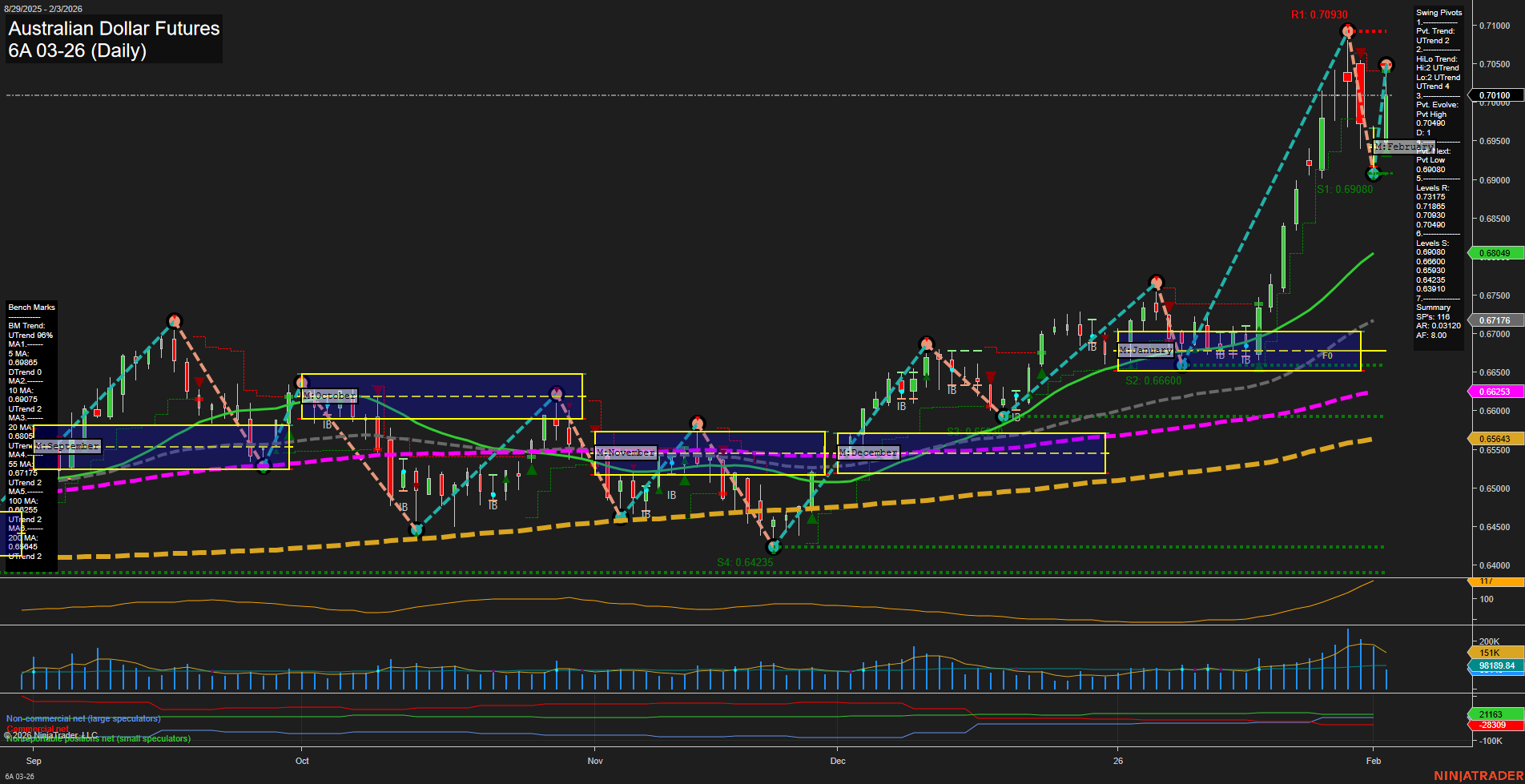Click the swing pivot circle at the 0.70930 high

click(x=1348, y=30)
